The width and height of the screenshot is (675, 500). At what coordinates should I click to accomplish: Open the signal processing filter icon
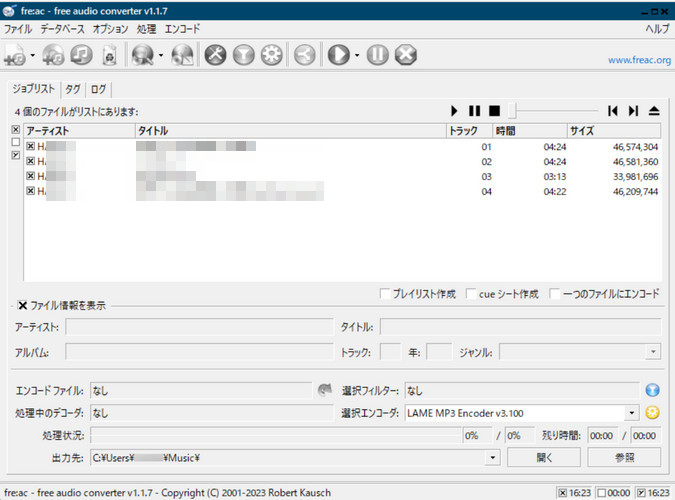244,55
